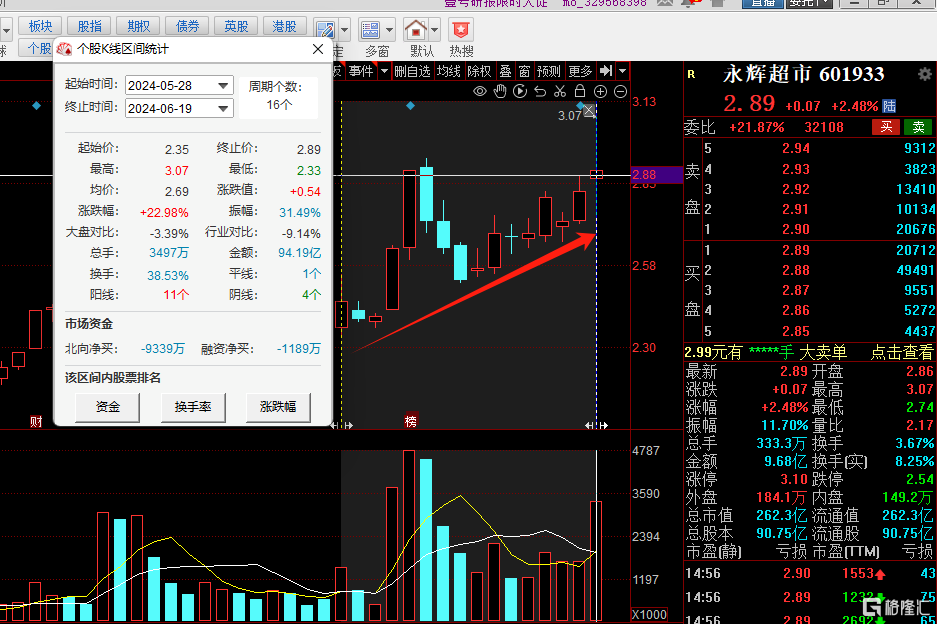The image size is (937, 624).
Task: Click the 资金 ranking button
Action: 108,407
